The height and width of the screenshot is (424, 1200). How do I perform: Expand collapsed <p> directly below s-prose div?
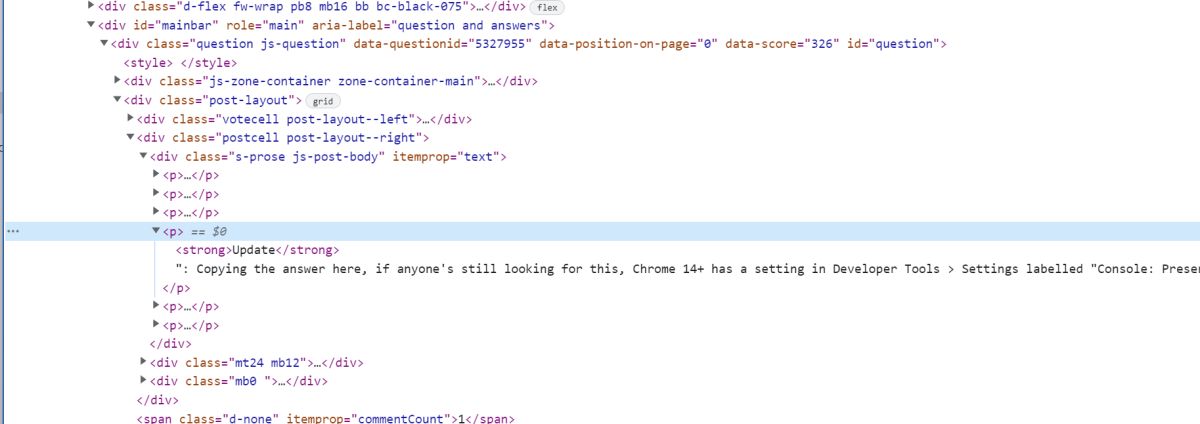coord(156,175)
